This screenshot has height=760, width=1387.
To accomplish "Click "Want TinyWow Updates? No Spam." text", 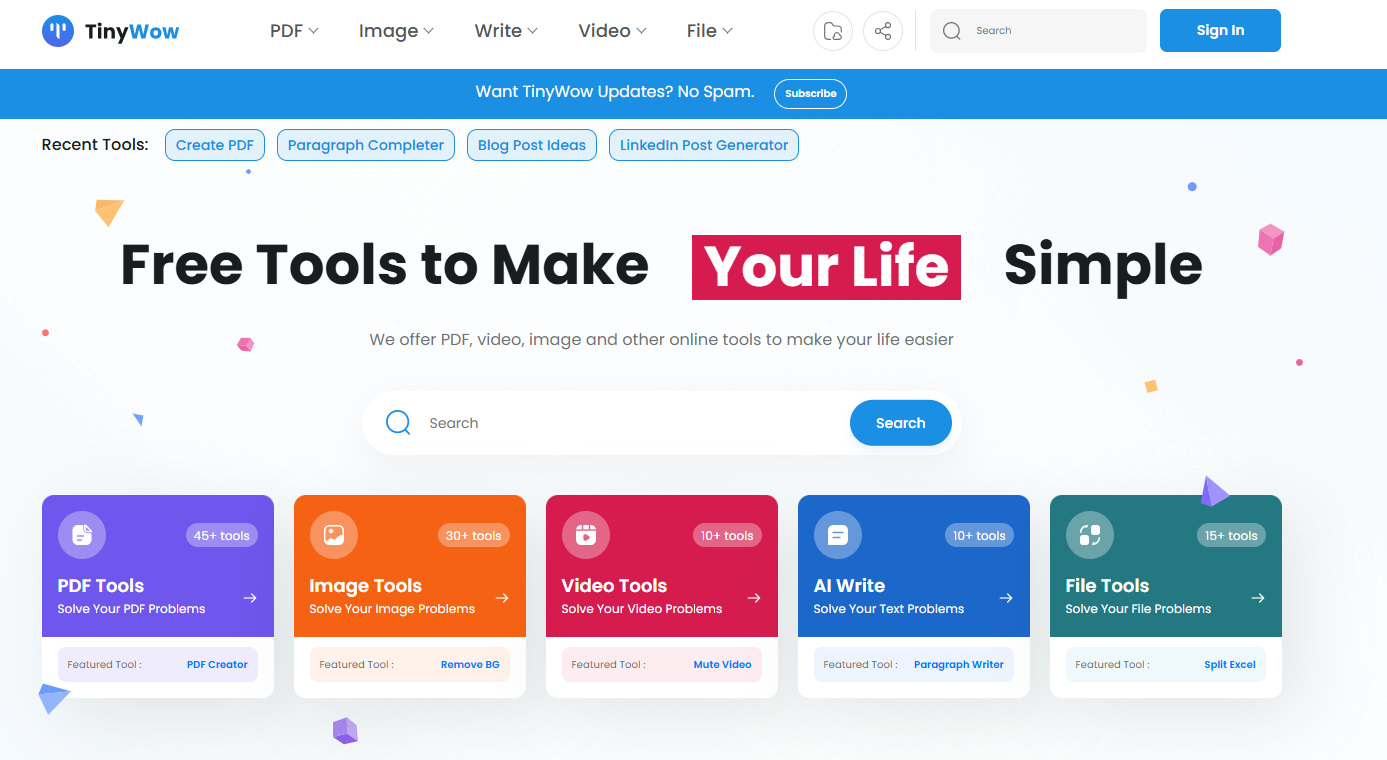I will coord(615,92).
